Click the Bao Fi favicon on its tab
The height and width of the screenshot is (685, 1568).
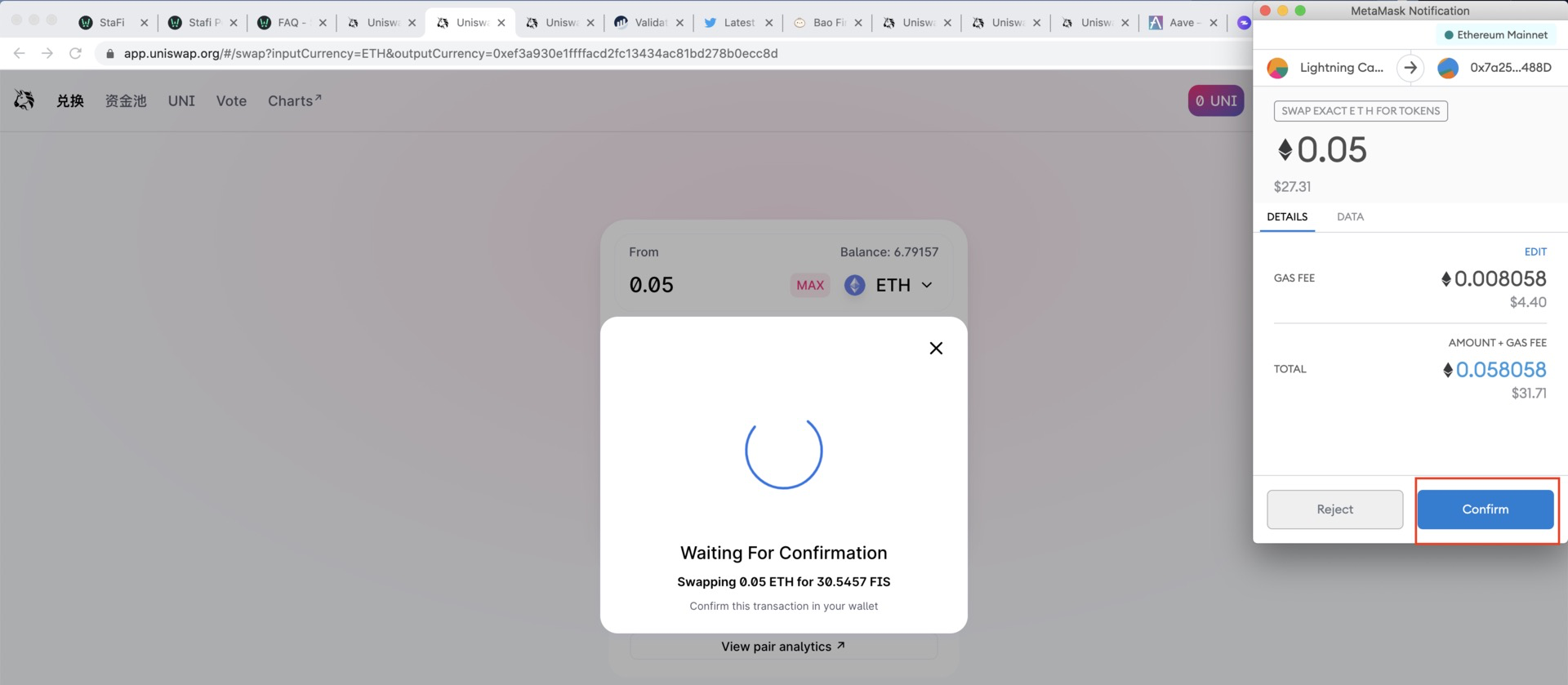tap(800, 23)
